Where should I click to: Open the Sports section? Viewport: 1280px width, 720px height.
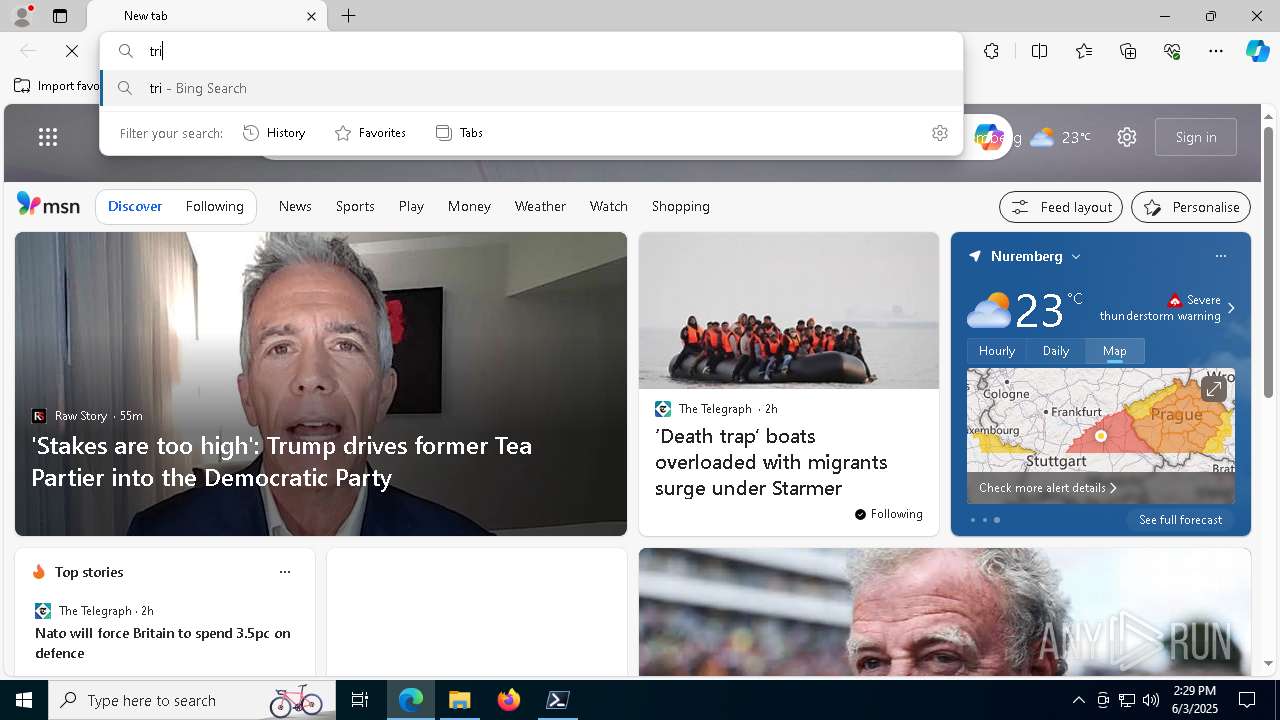(355, 206)
